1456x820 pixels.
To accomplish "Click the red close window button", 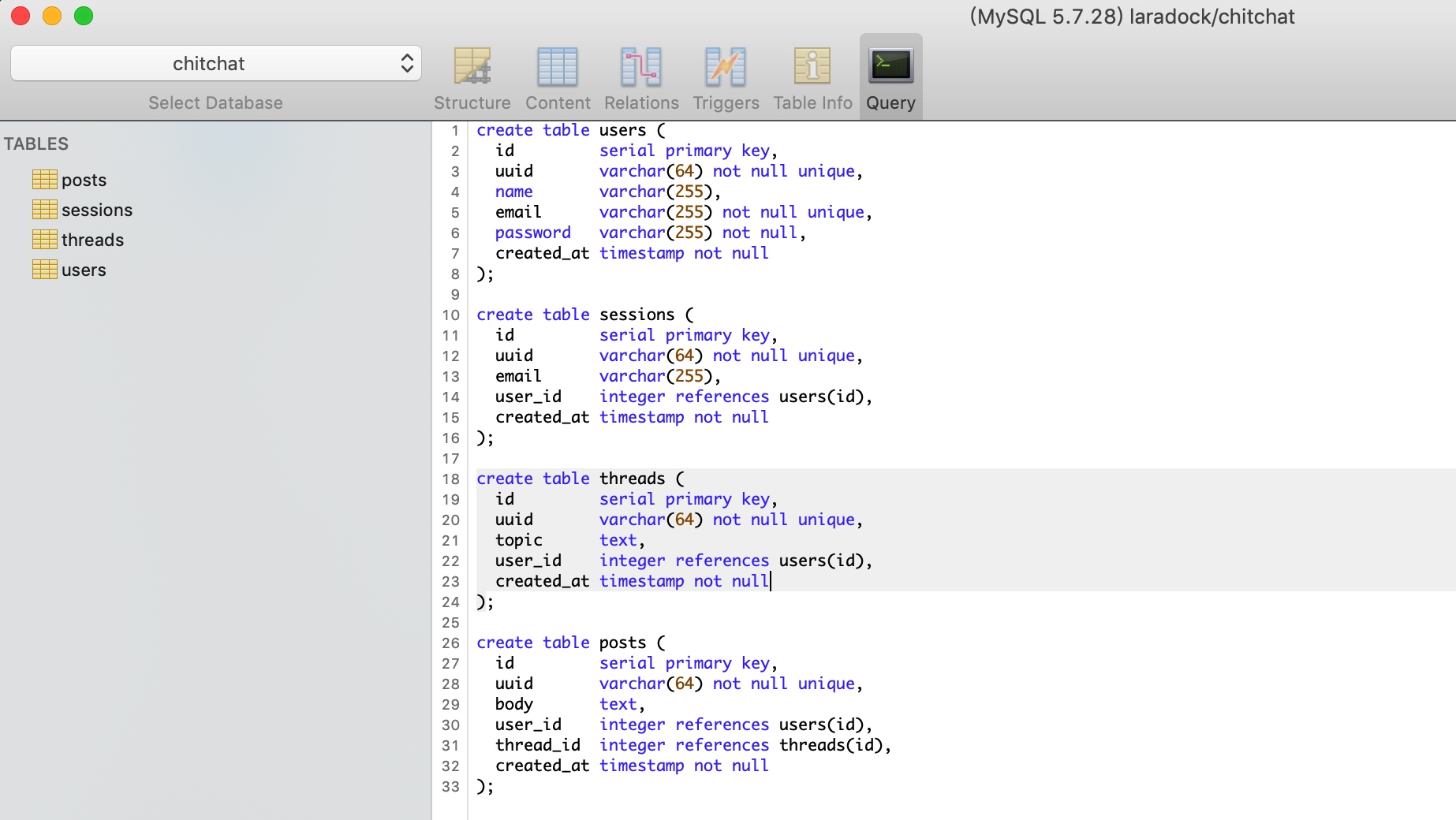I will click(x=21, y=16).
